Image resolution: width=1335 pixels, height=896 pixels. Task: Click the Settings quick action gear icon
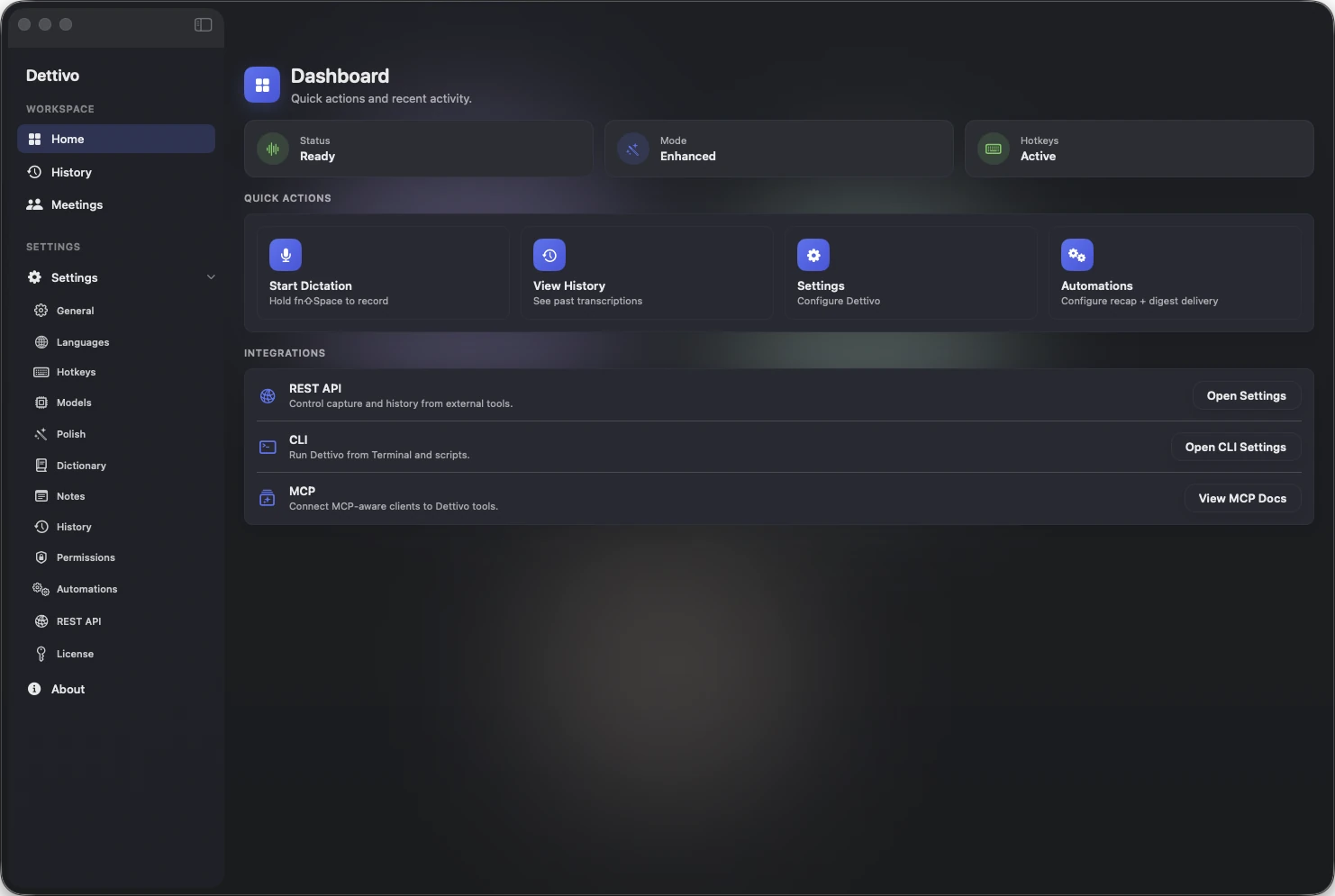point(813,255)
